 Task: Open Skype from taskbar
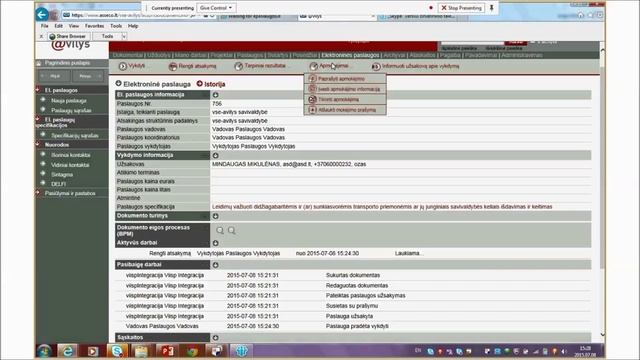117,351
